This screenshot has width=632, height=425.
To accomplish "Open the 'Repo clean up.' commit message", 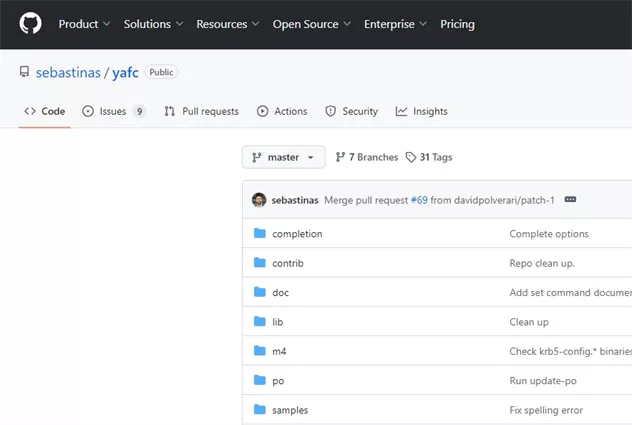I will [542, 263].
